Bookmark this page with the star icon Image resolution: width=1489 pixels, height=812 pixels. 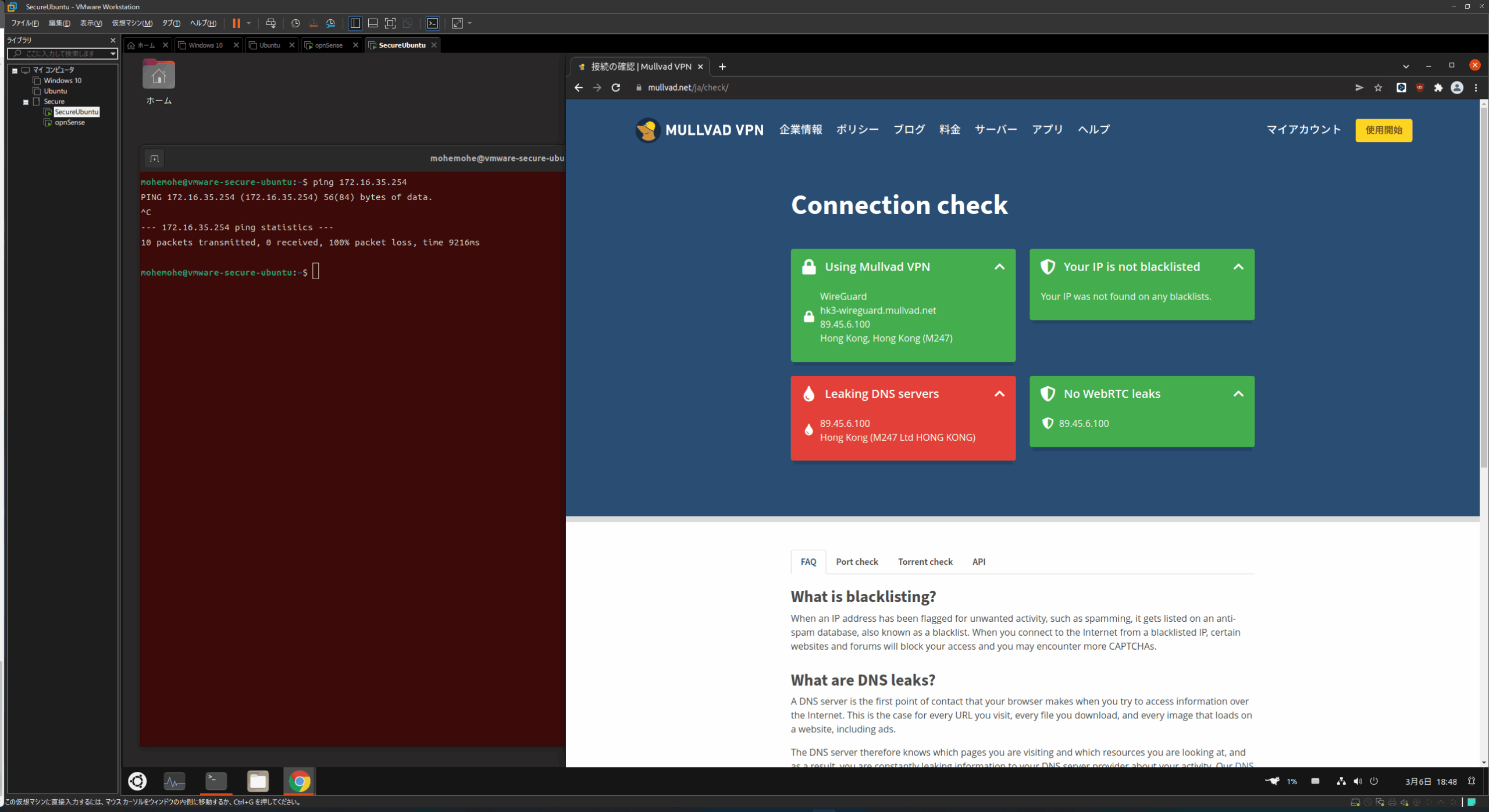(1378, 88)
